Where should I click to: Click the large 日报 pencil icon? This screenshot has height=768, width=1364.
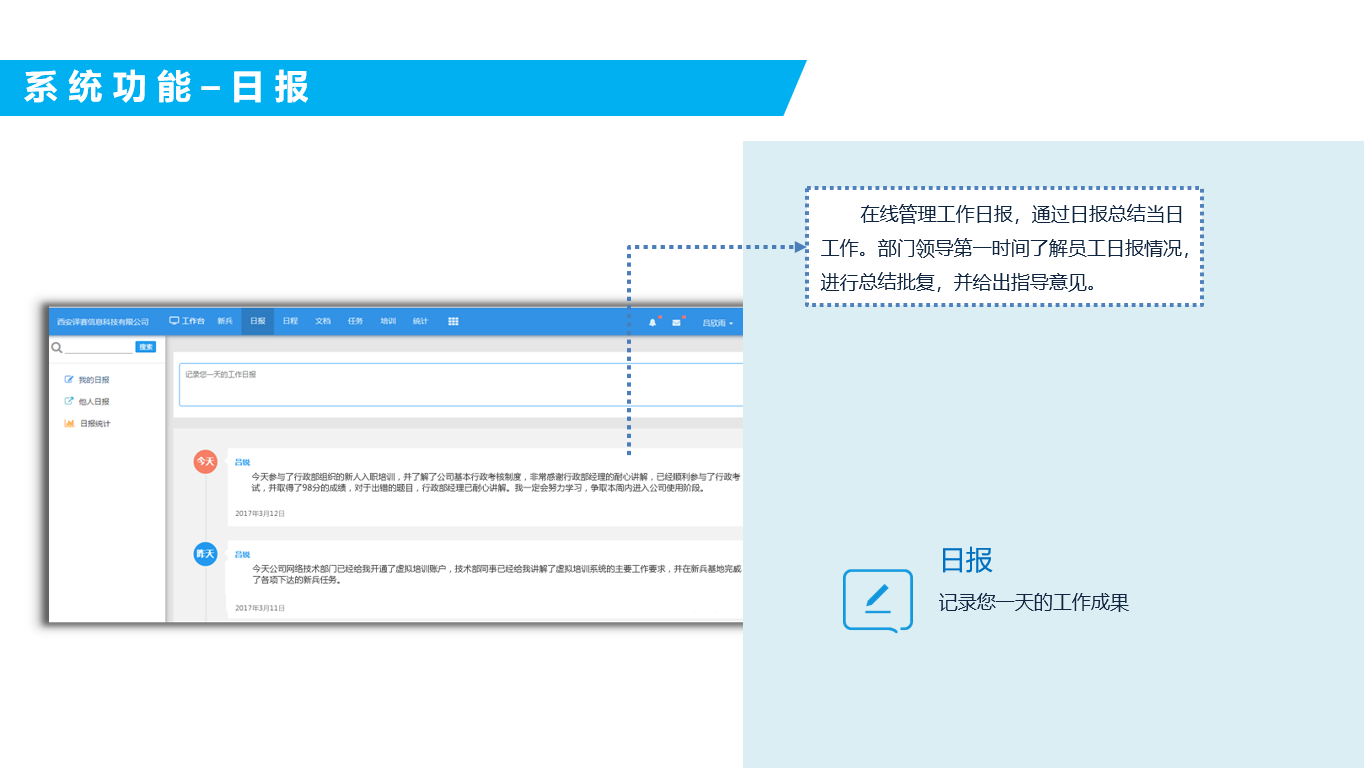877,599
